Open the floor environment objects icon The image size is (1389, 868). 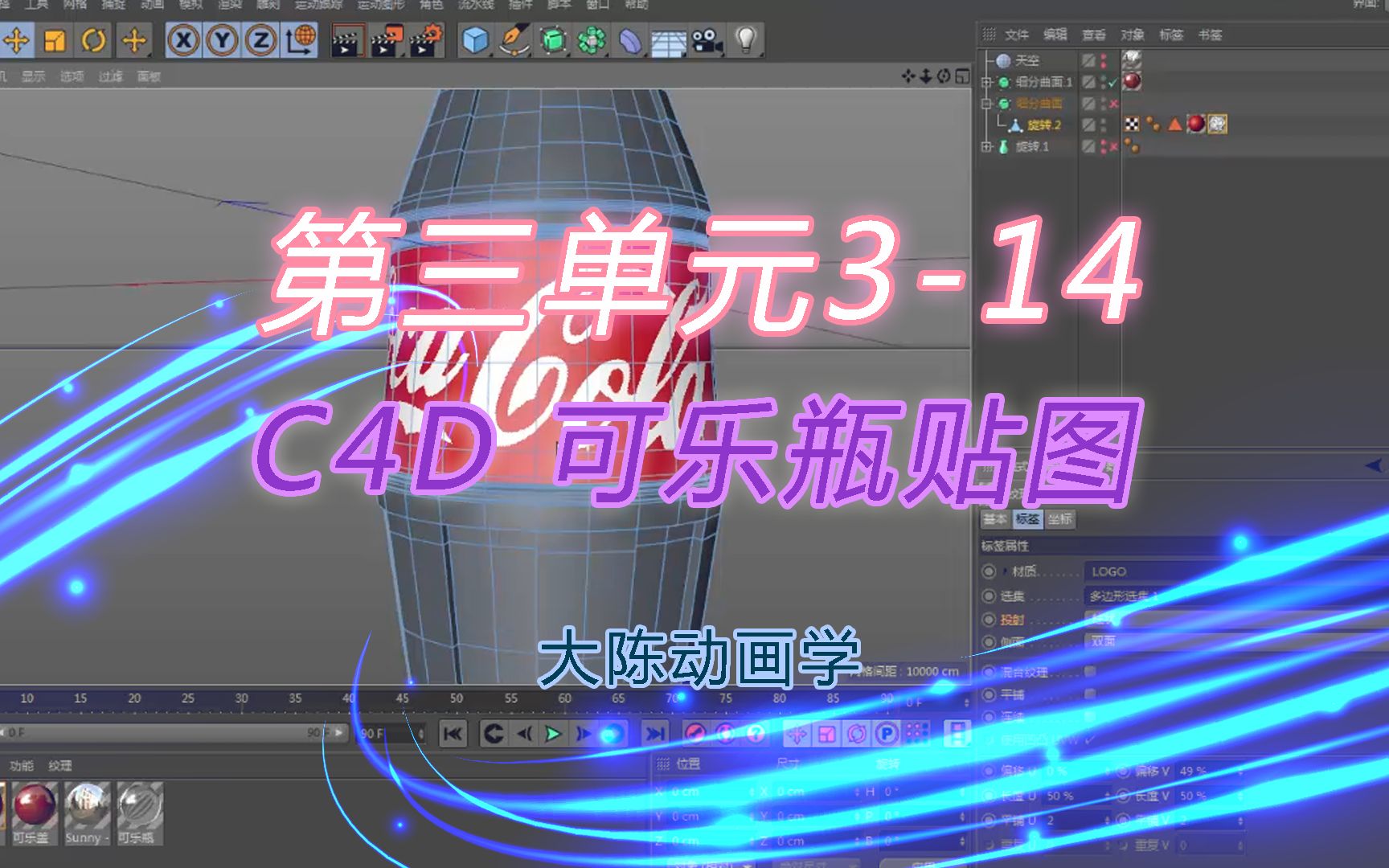[668, 40]
